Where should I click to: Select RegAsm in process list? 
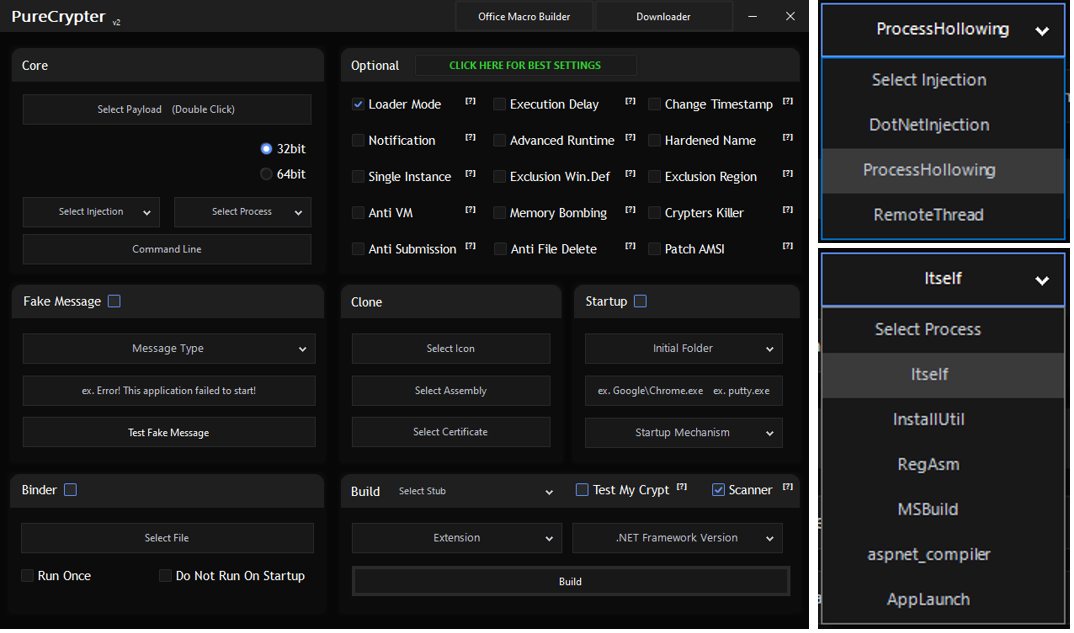[943, 465]
